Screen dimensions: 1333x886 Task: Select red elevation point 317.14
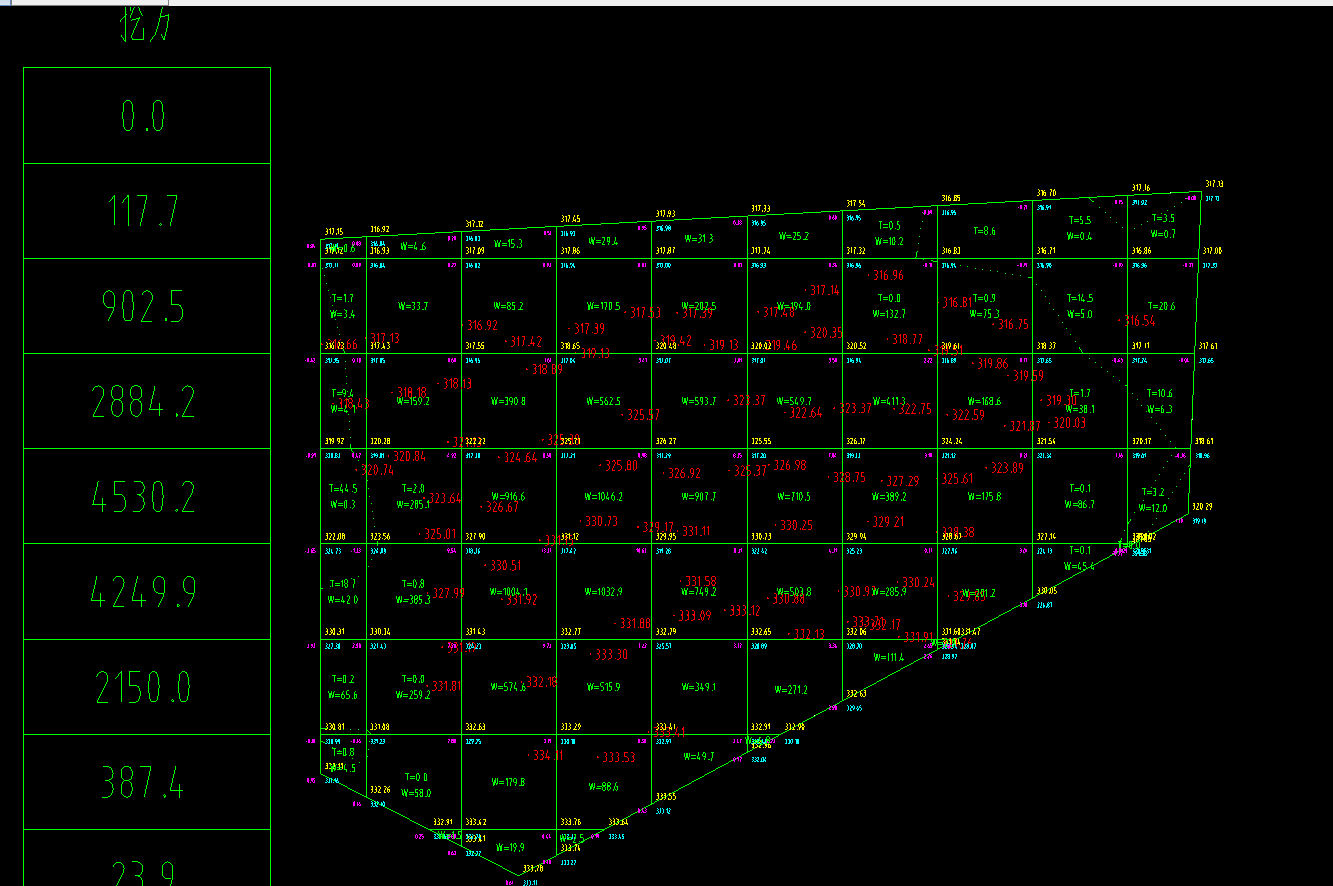(x=822, y=290)
